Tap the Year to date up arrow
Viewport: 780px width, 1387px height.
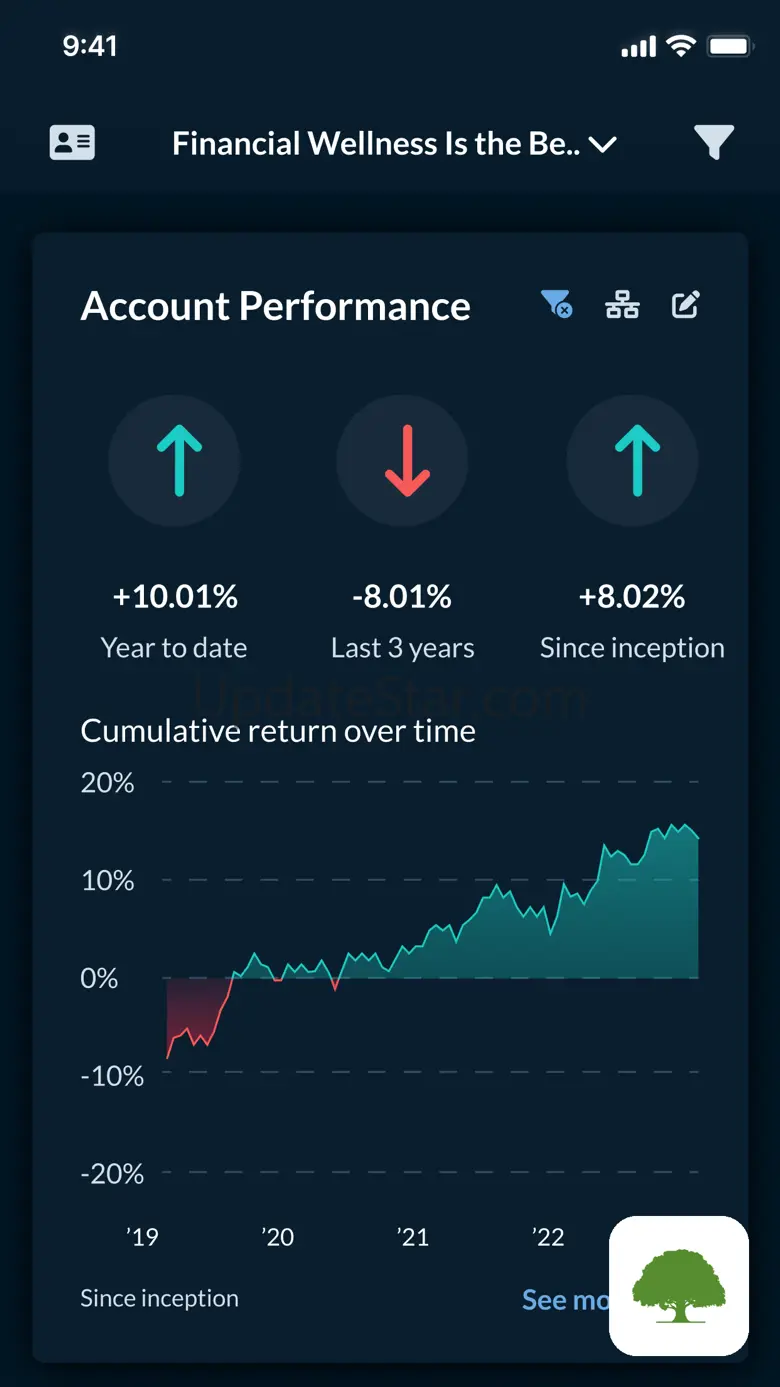pyautogui.click(x=175, y=461)
